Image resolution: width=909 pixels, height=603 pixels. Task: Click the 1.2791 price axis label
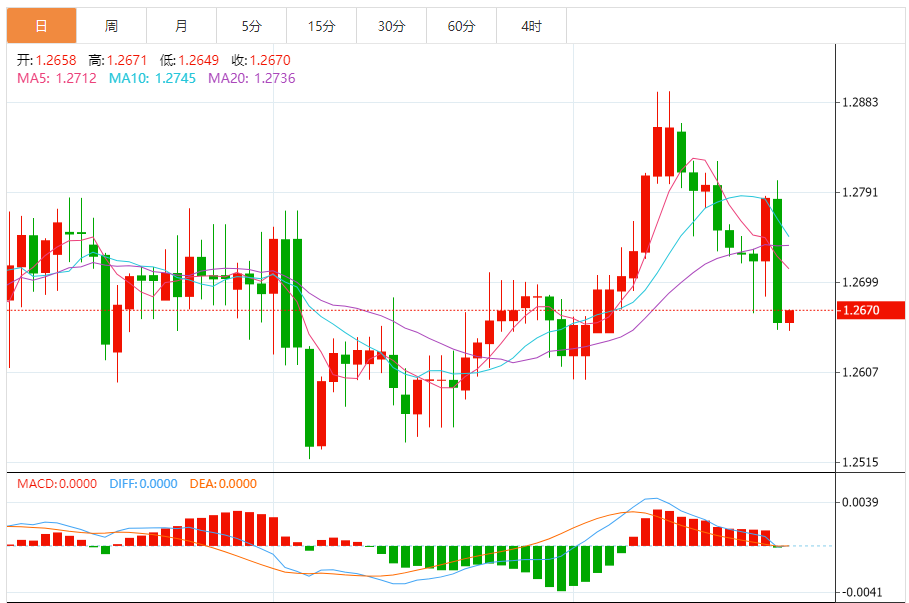860,192
